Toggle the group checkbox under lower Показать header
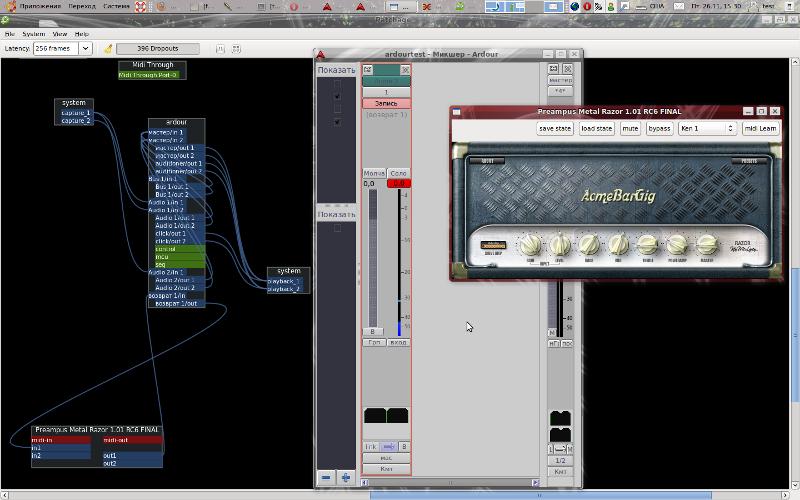This screenshot has width=800, height=500. click(x=337, y=228)
